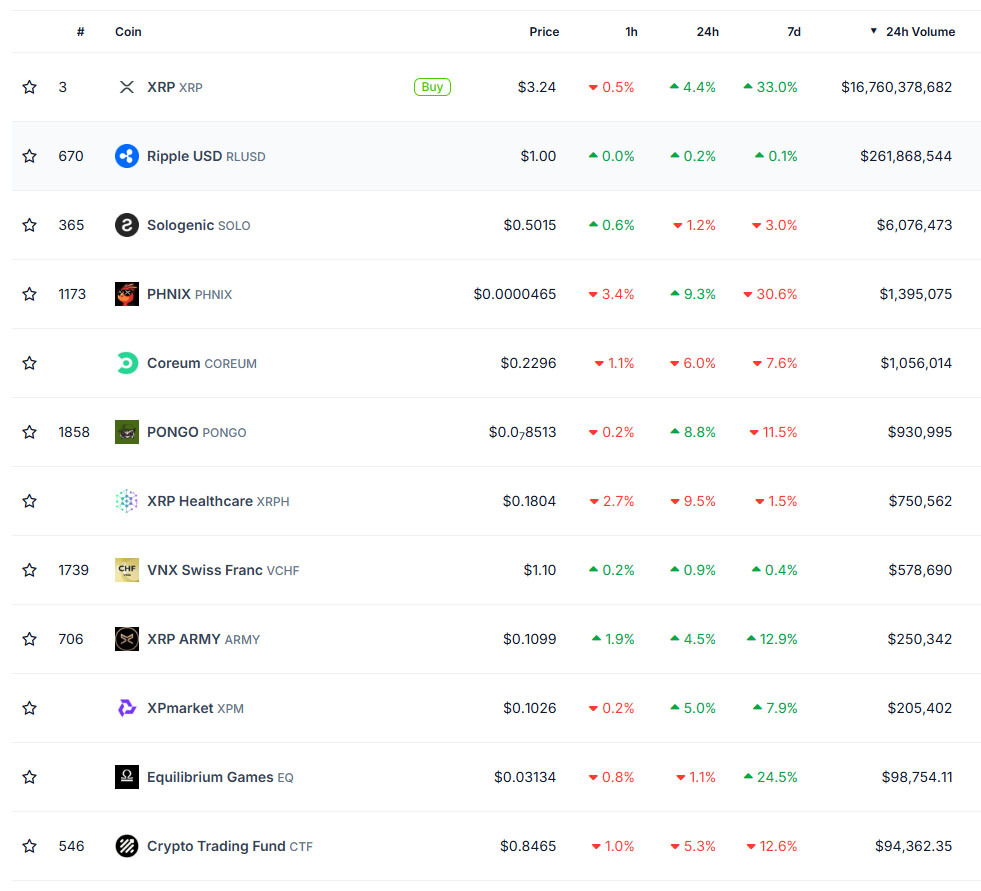Toggle favorite star for PONGO
Screen dimensions: 981x891
[30, 432]
